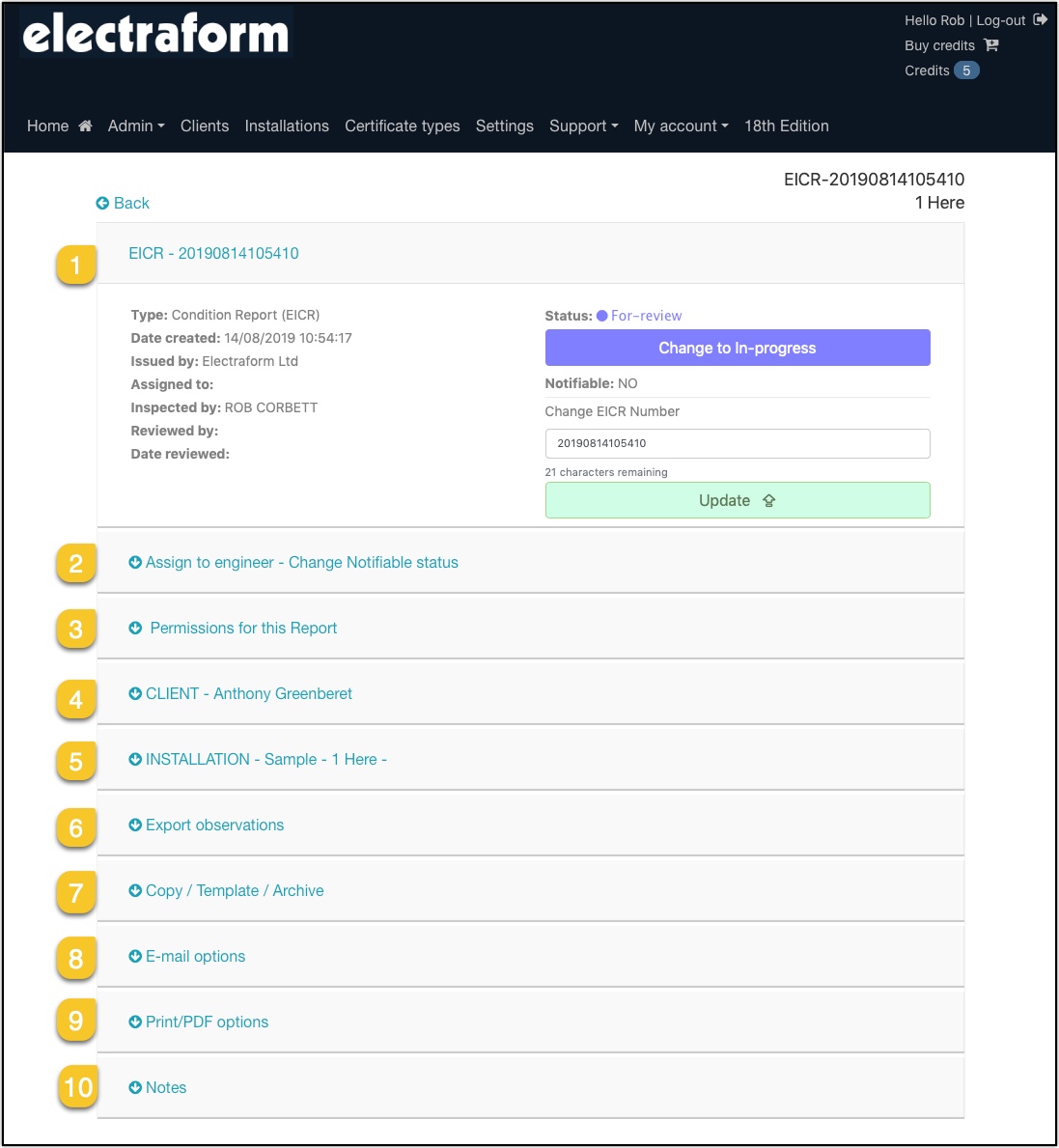Click the arrow icon beside INSTALLATION row
The image size is (1059, 1148).
click(x=135, y=759)
